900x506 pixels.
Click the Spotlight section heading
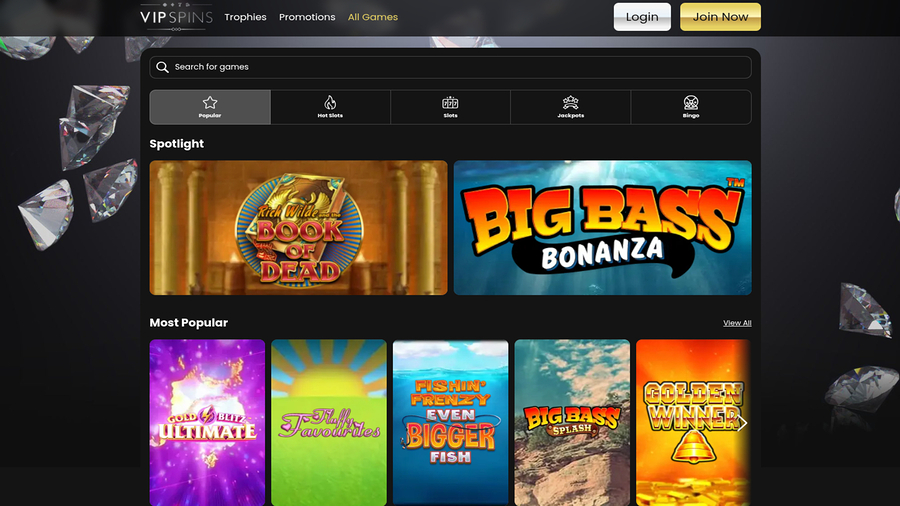[177, 144]
